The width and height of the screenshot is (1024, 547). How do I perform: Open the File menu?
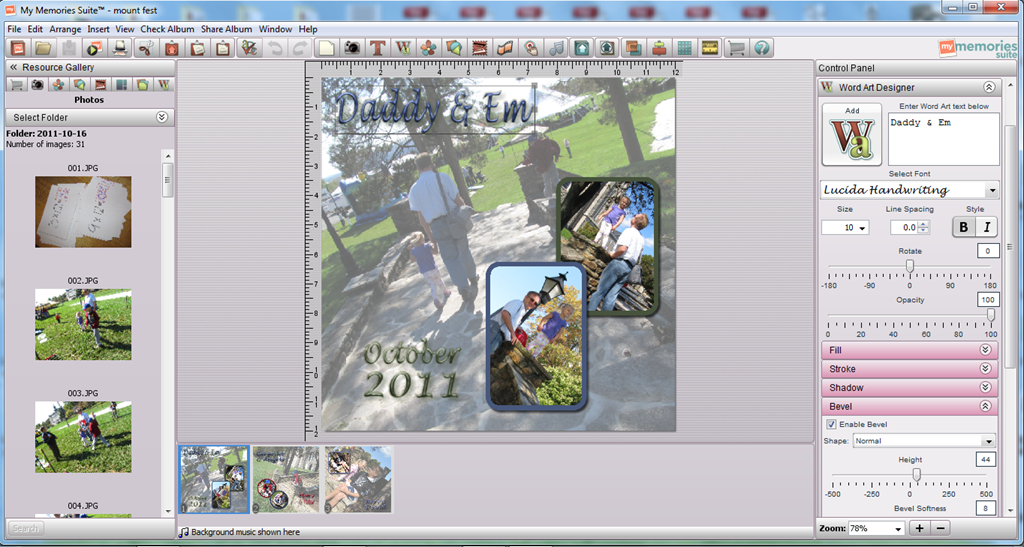14,29
